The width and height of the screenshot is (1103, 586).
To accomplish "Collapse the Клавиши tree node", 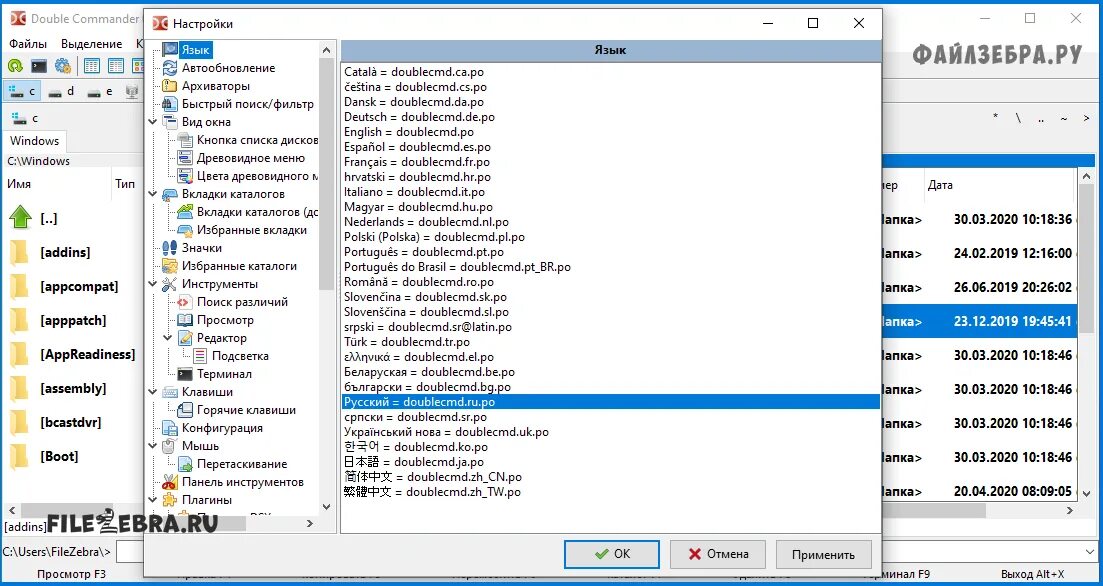I will pos(153,392).
